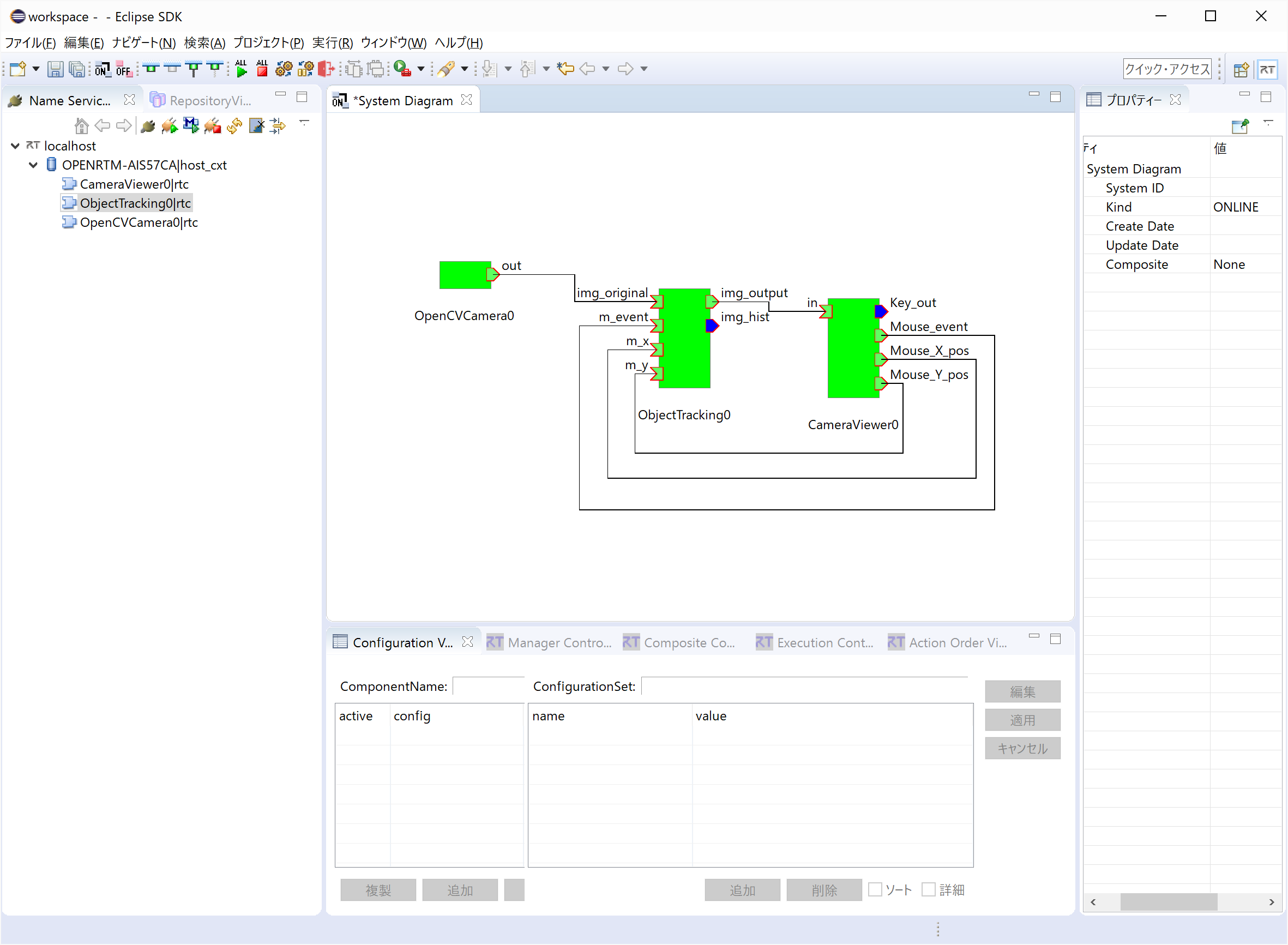The image size is (1288, 945).
Task: Toggle the 詳細 checkbox
Action: (928, 889)
